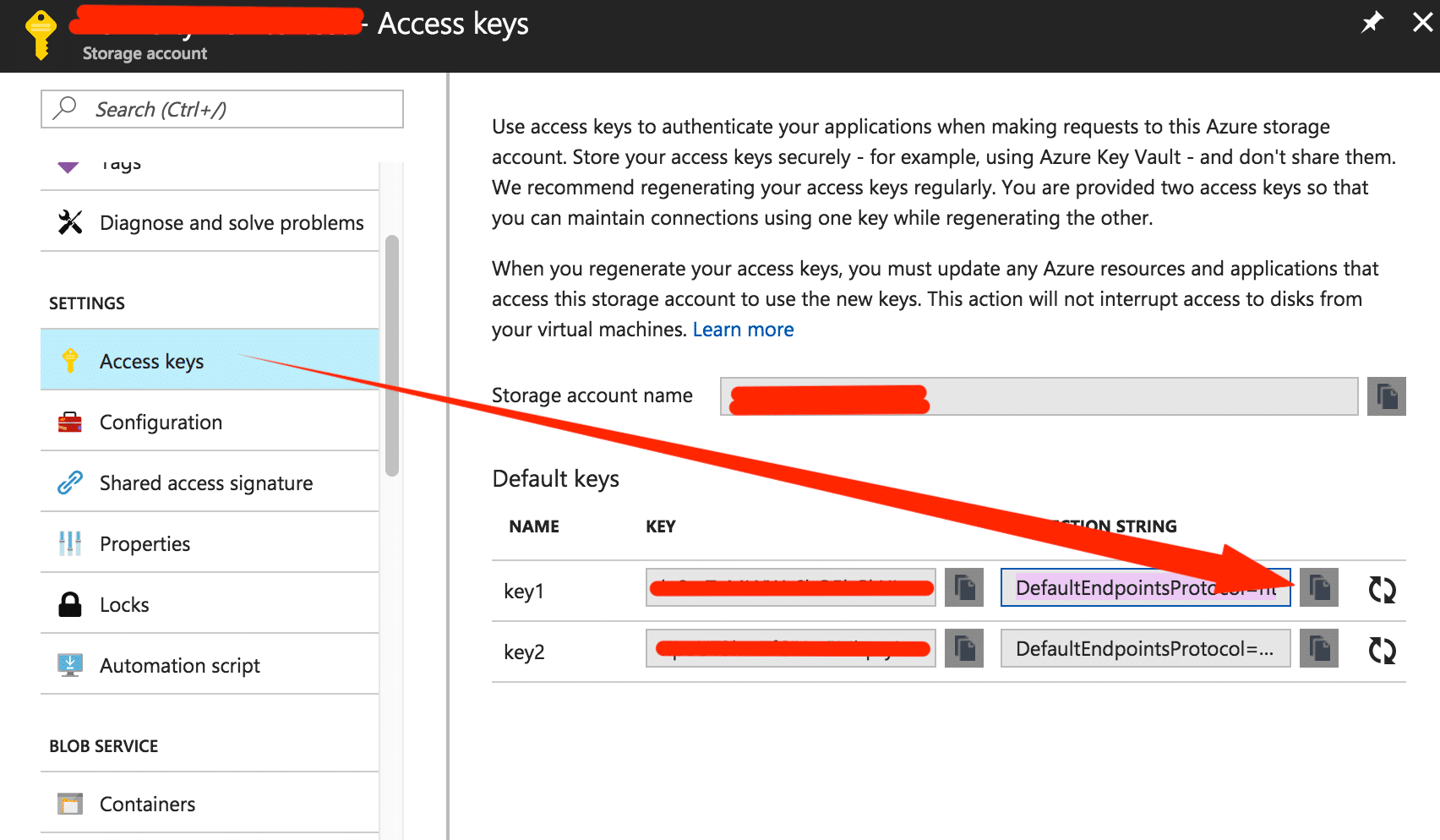Open Containers under Blob service
Viewport: 1440px width, 840px height.
click(x=210, y=804)
